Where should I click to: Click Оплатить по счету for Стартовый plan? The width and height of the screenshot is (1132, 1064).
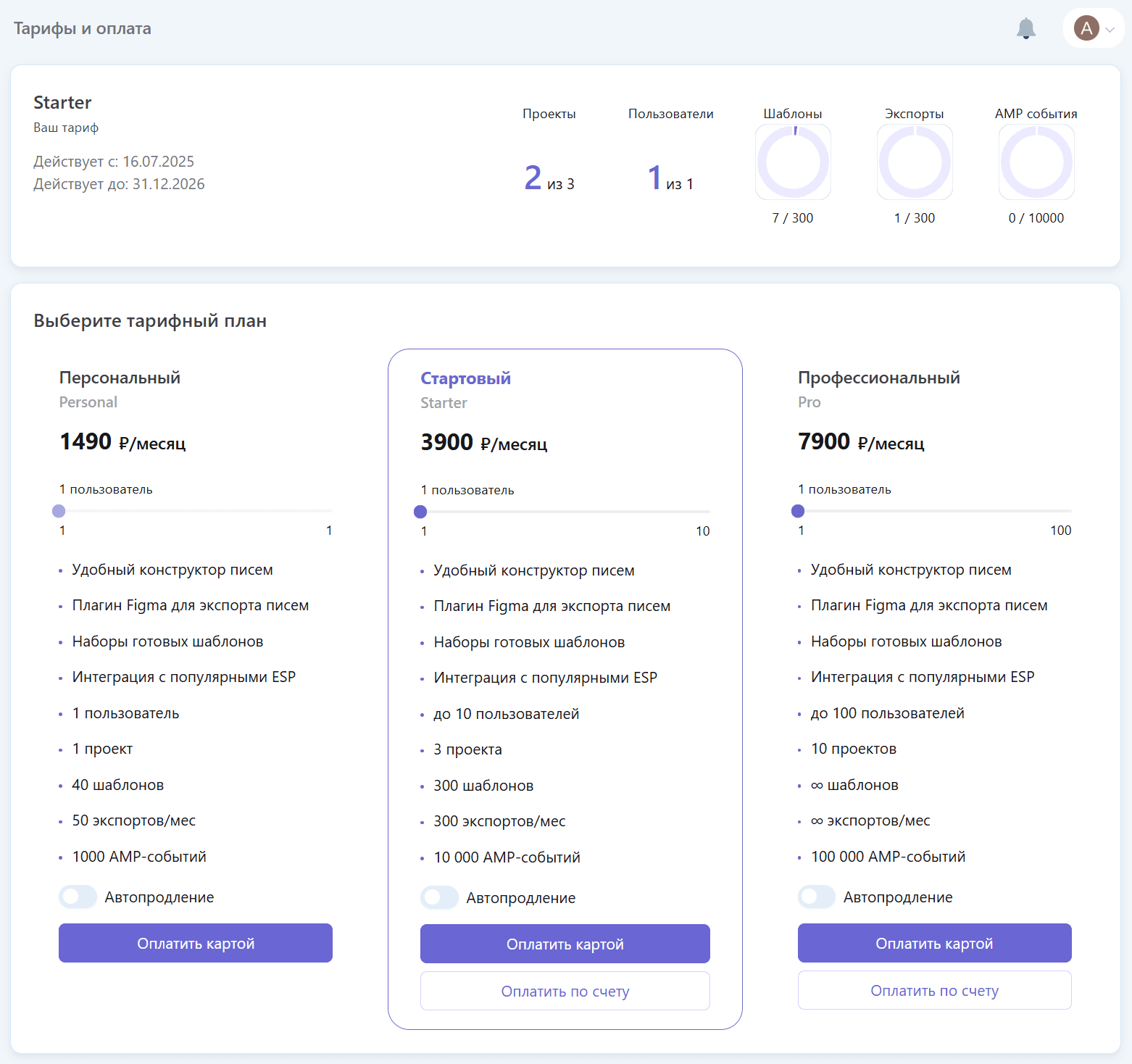pyautogui.click(x=565, y=991)
